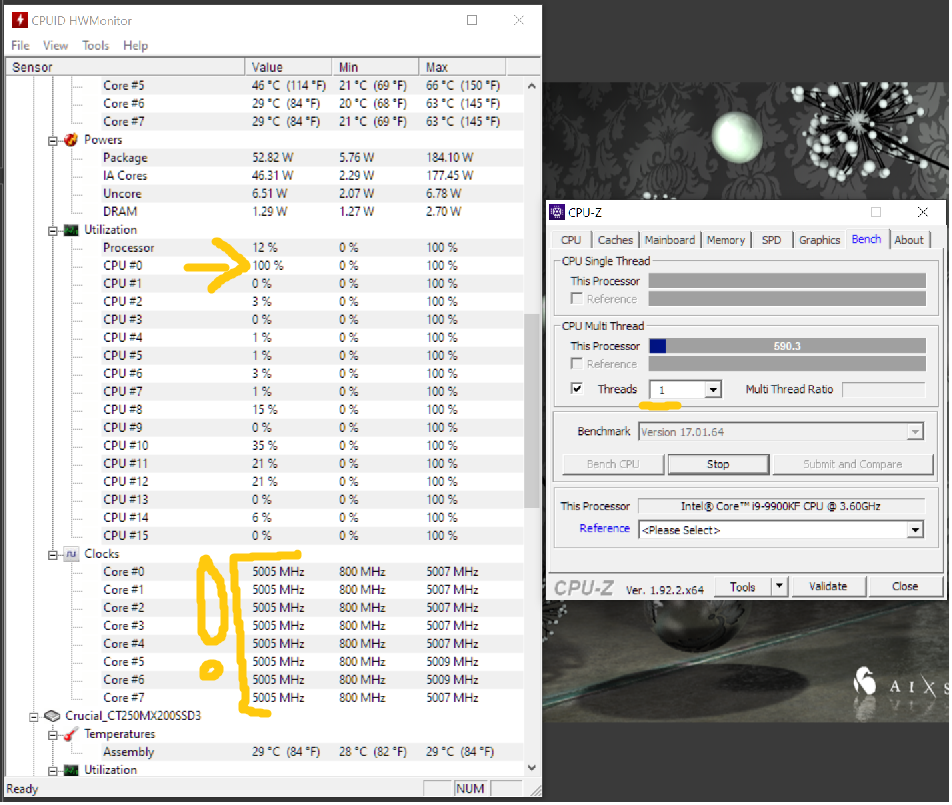Click the Reference link label
952x805 pixels.
tap(604, 529)
